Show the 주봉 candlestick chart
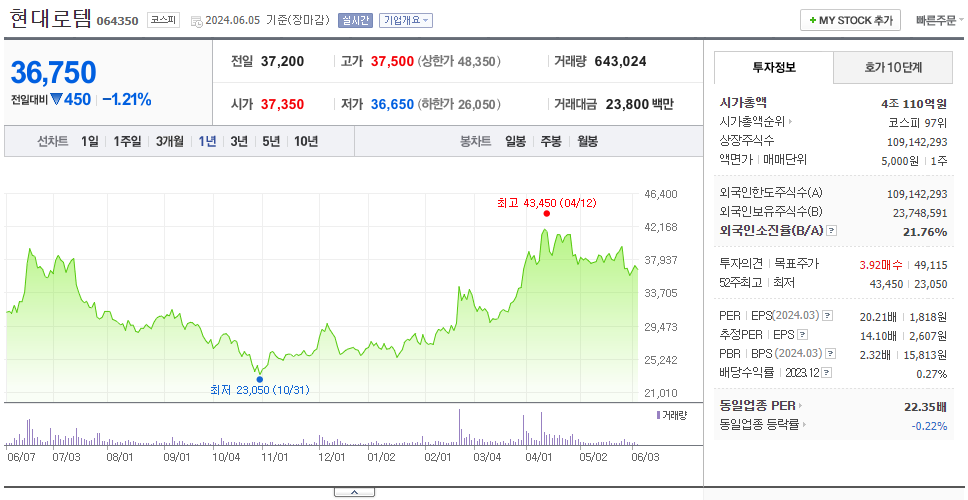968x500 pixels. [551, 141]
